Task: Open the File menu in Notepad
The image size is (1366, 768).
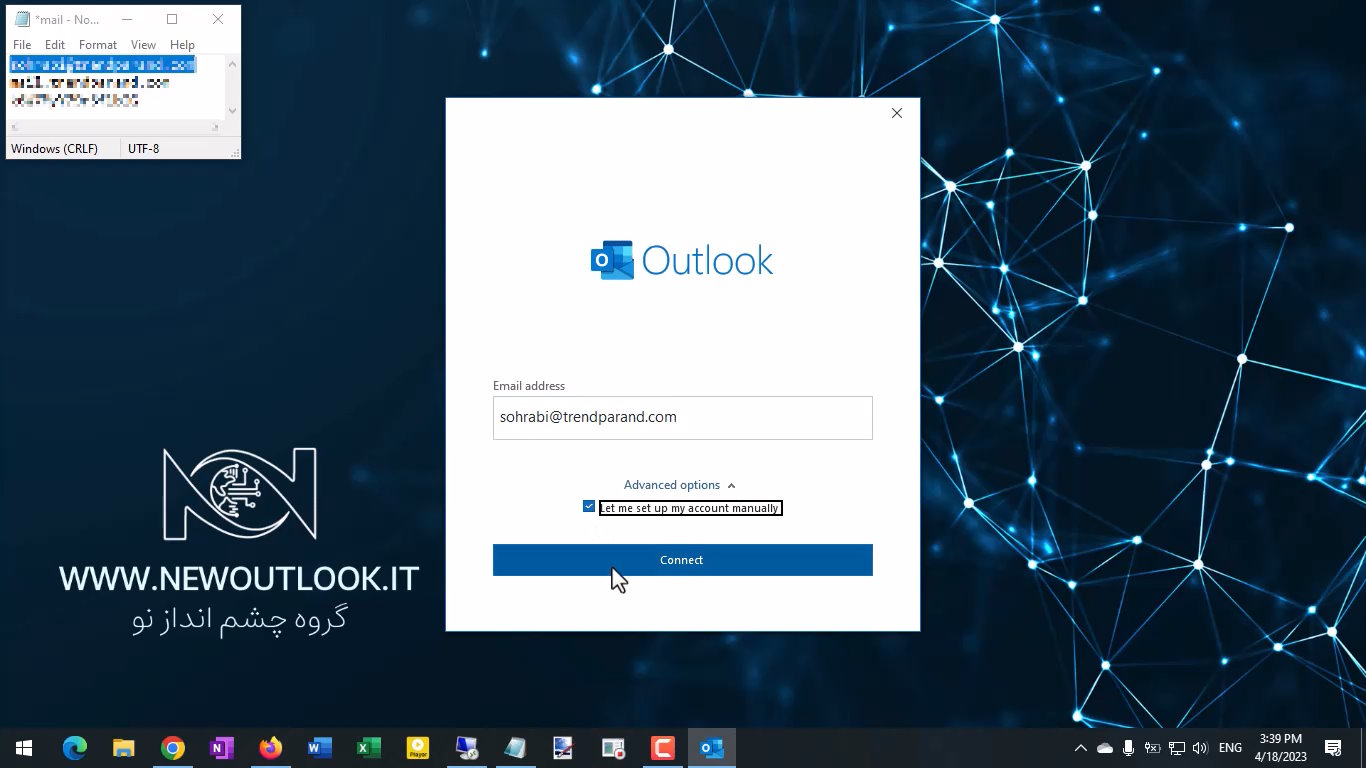Action: pos(22,45)
